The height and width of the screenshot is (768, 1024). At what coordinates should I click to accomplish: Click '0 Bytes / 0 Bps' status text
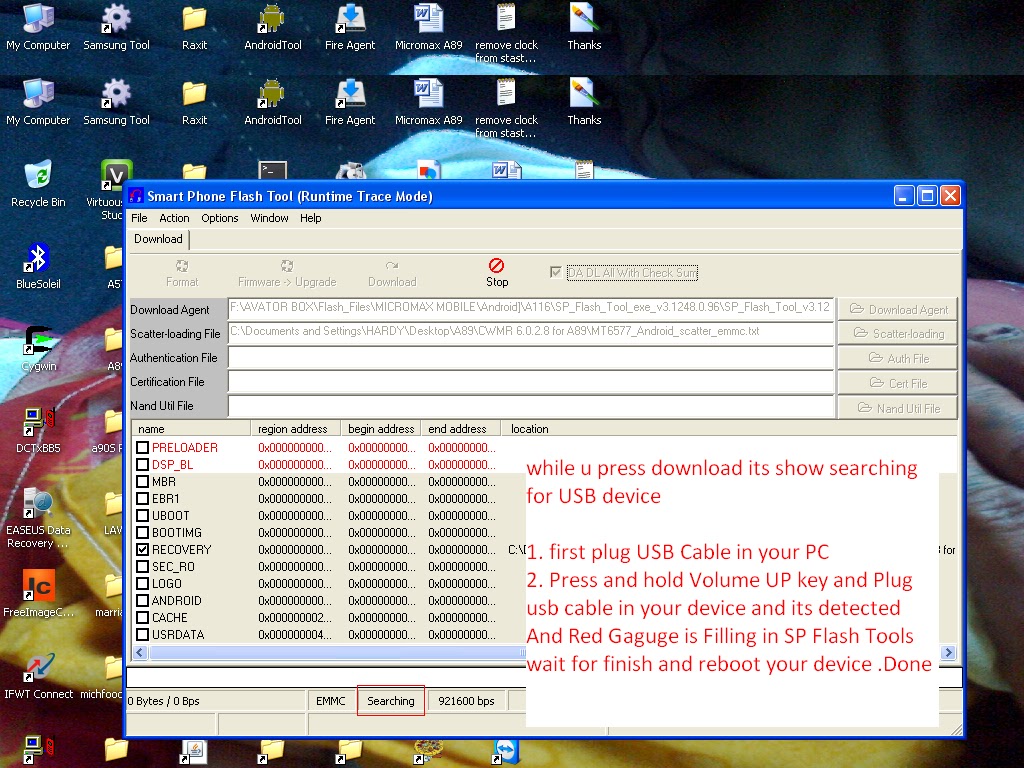(x=163, y=701)
